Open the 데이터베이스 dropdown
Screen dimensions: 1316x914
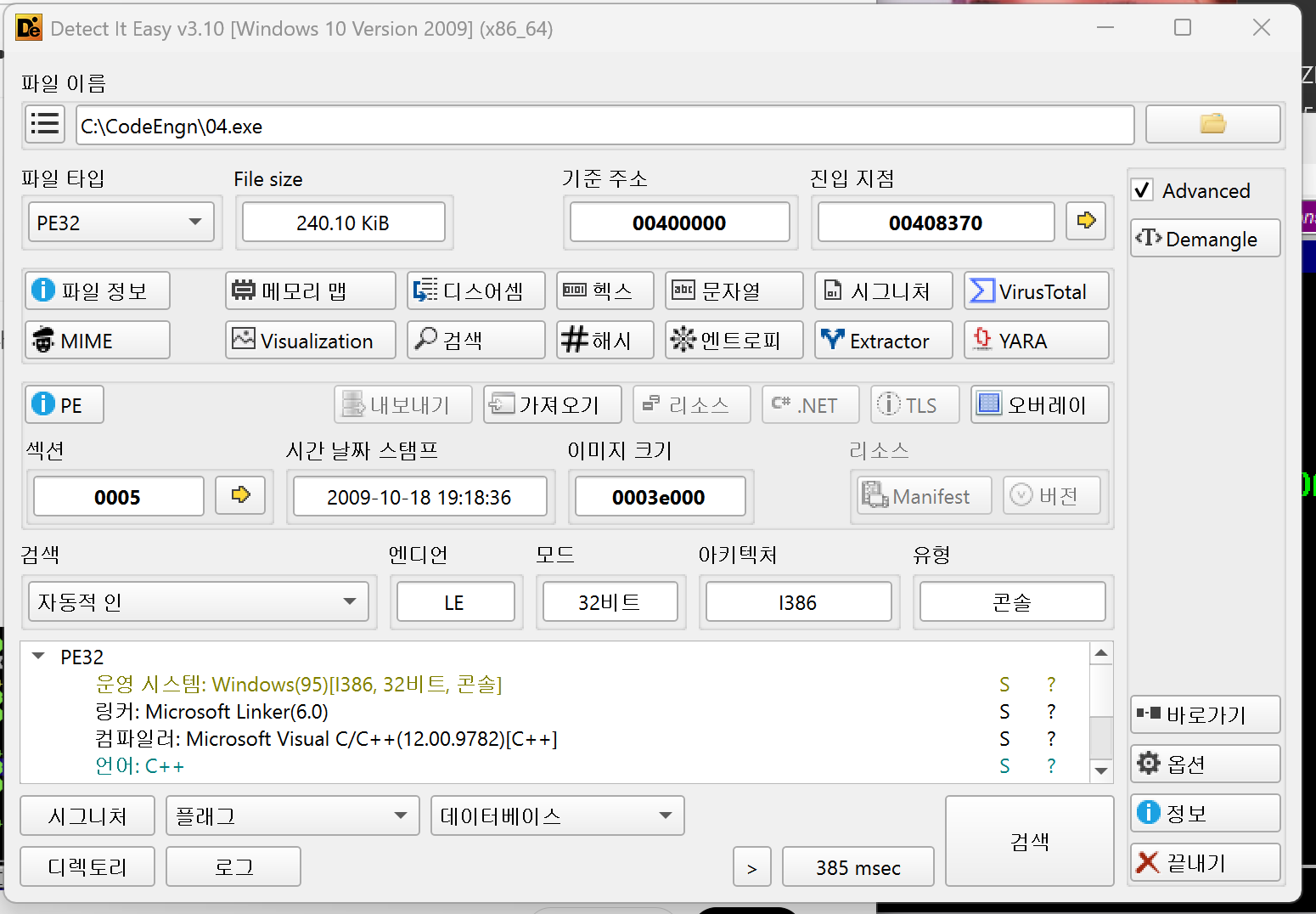point(558,815)
